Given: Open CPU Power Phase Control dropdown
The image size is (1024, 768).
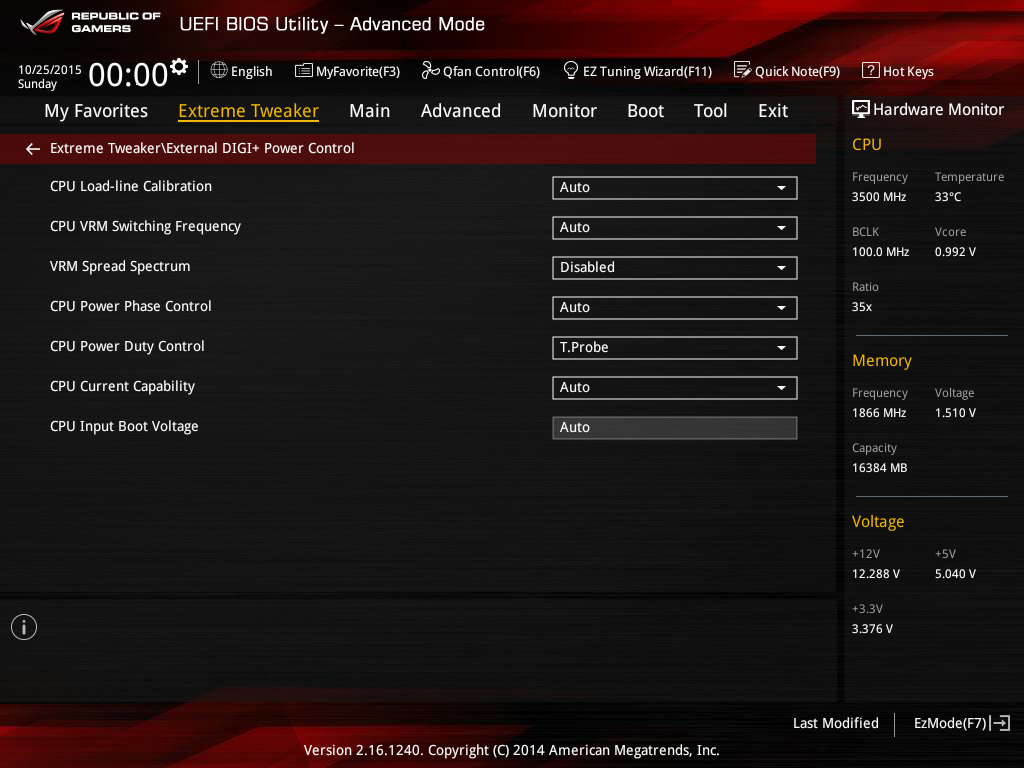Looking at the screenshot, I should coord(675,308).
